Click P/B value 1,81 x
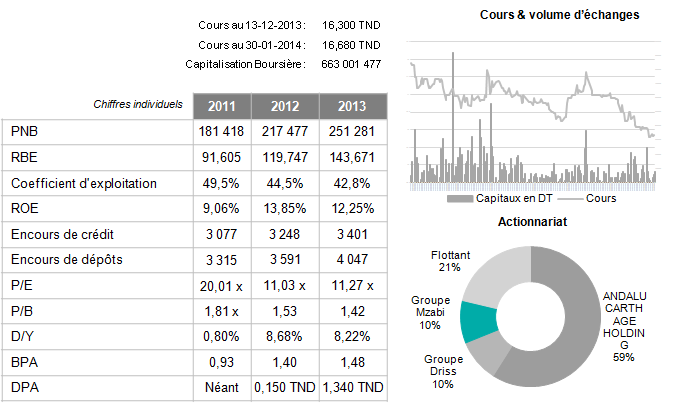 (221, 311)
